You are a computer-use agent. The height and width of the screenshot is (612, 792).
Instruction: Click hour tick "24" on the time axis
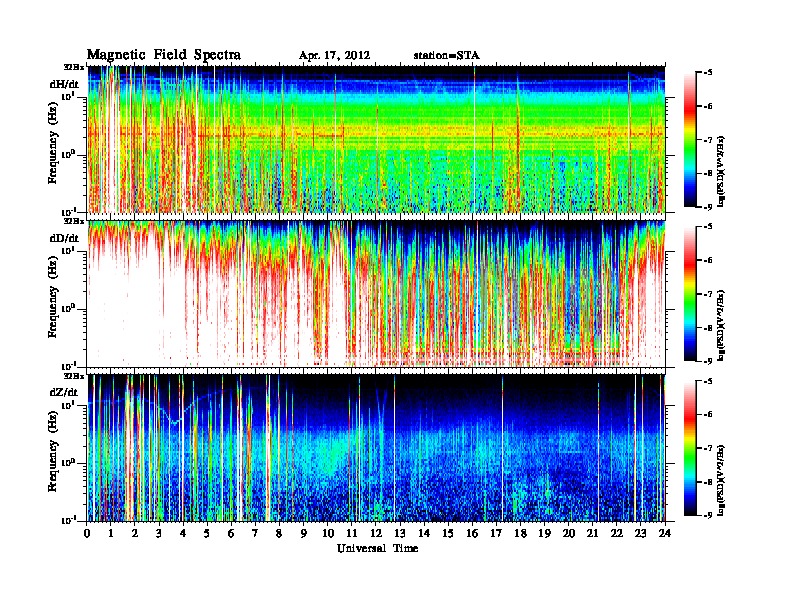coord(665,534)
